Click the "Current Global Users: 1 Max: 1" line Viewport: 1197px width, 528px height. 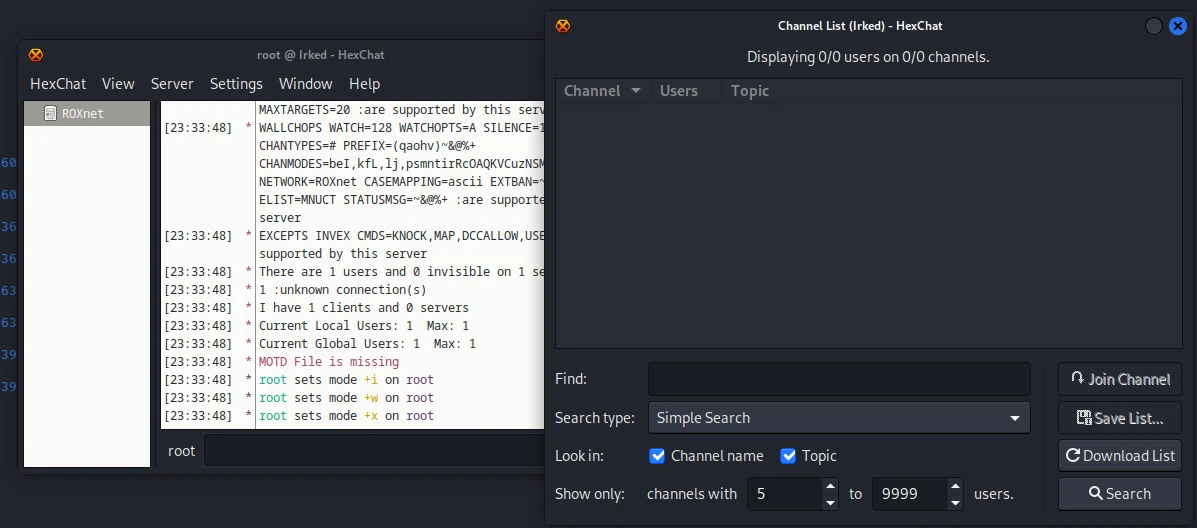(x=367, y=344)
